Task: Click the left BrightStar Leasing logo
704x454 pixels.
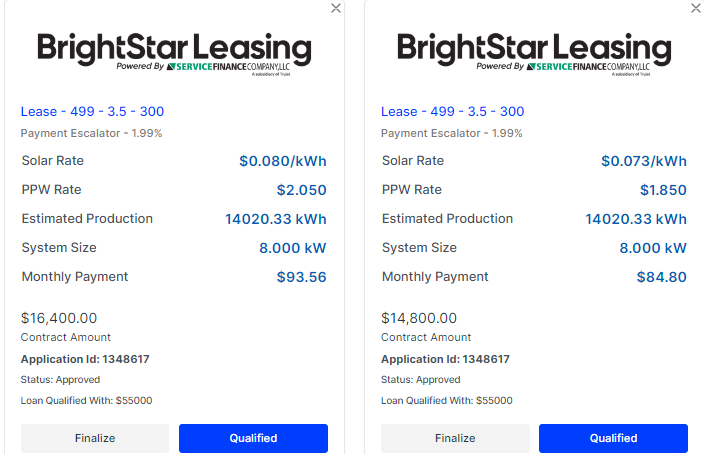Action: (x=174, y=54)
